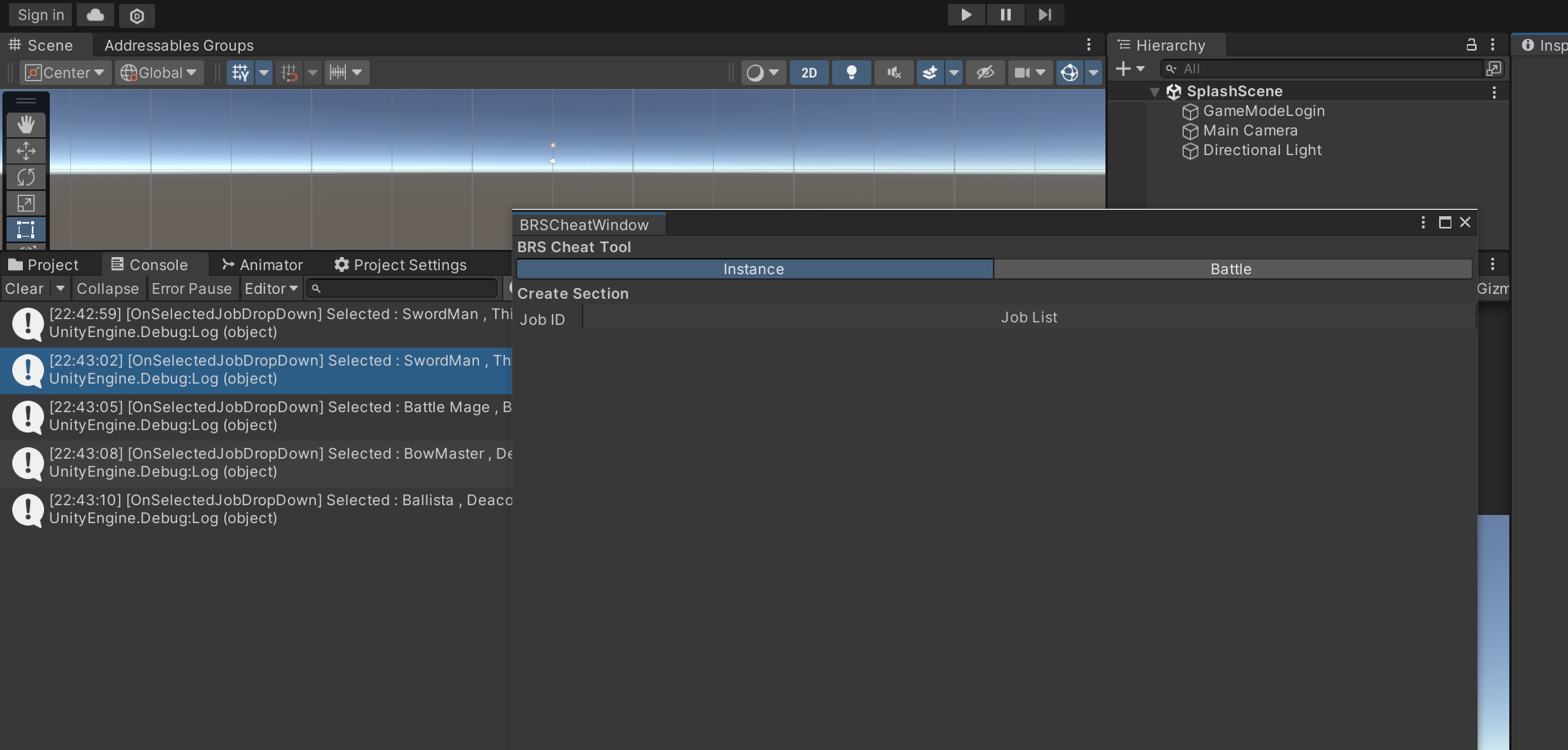Screen dimensions: 1568x750
Task: Select the Scale tool
Action: pyautogui.click(x=26, y=203)
